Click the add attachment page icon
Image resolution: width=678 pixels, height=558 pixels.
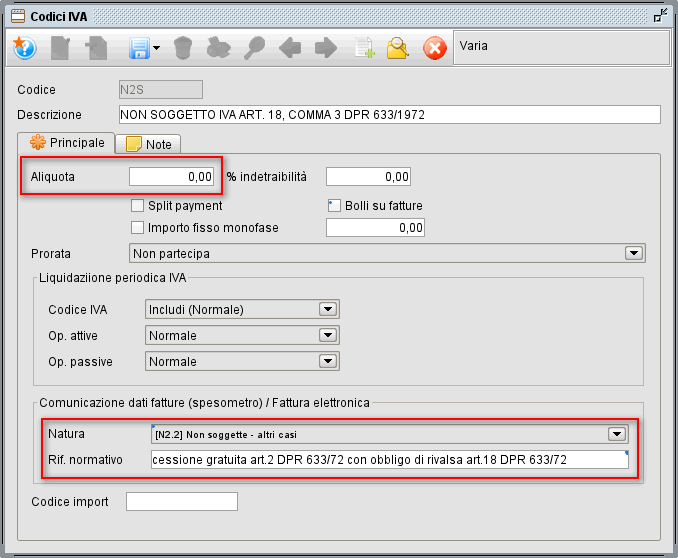point(364,48)
